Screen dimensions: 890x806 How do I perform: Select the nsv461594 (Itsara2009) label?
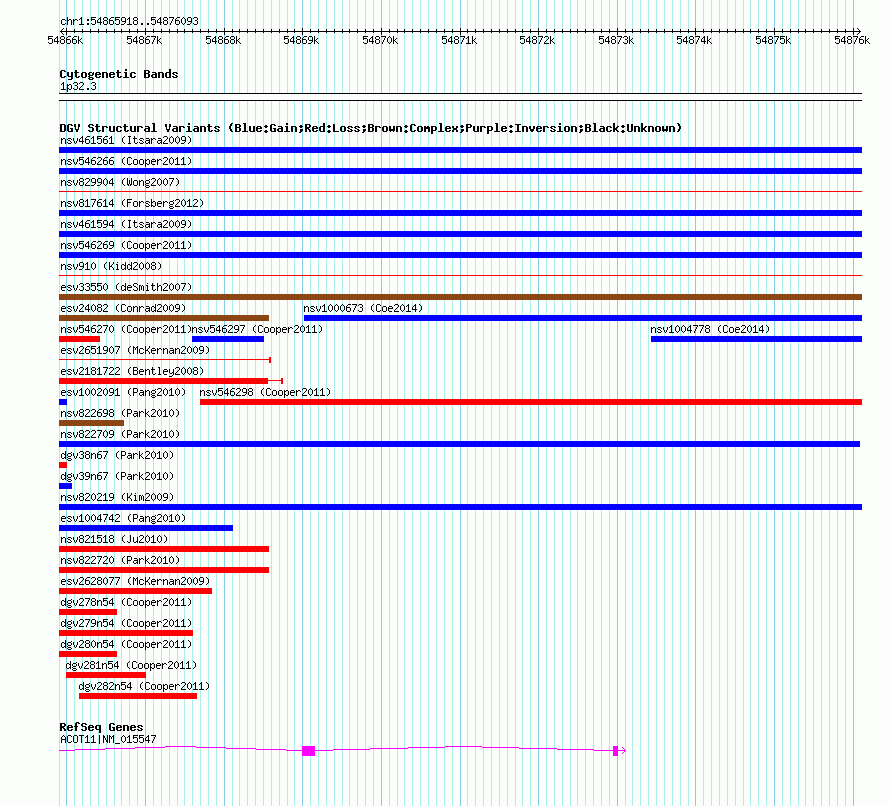[x=126, y=224]
